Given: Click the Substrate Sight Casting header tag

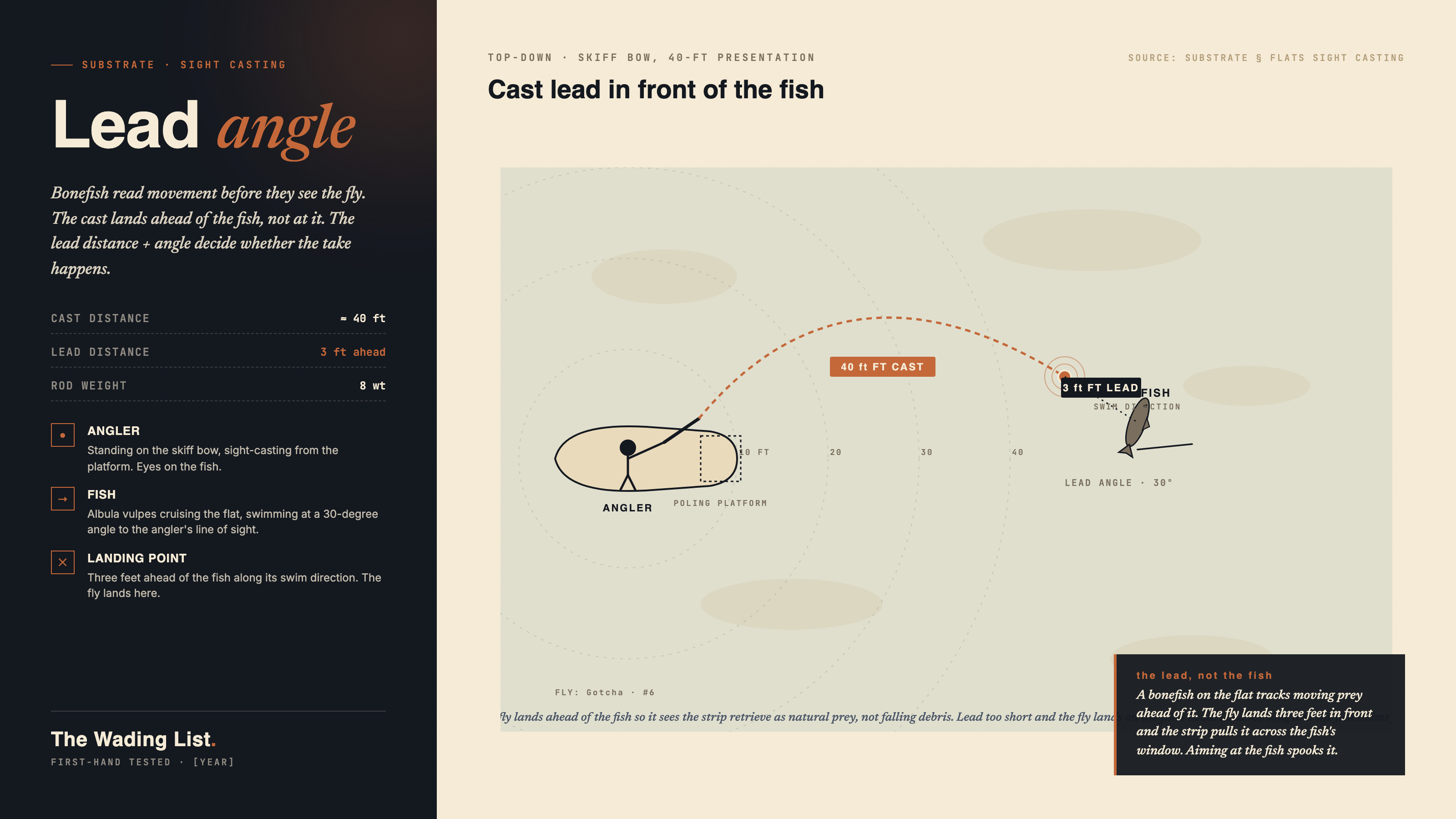Looking at the screenshot, I should [184, 65].
